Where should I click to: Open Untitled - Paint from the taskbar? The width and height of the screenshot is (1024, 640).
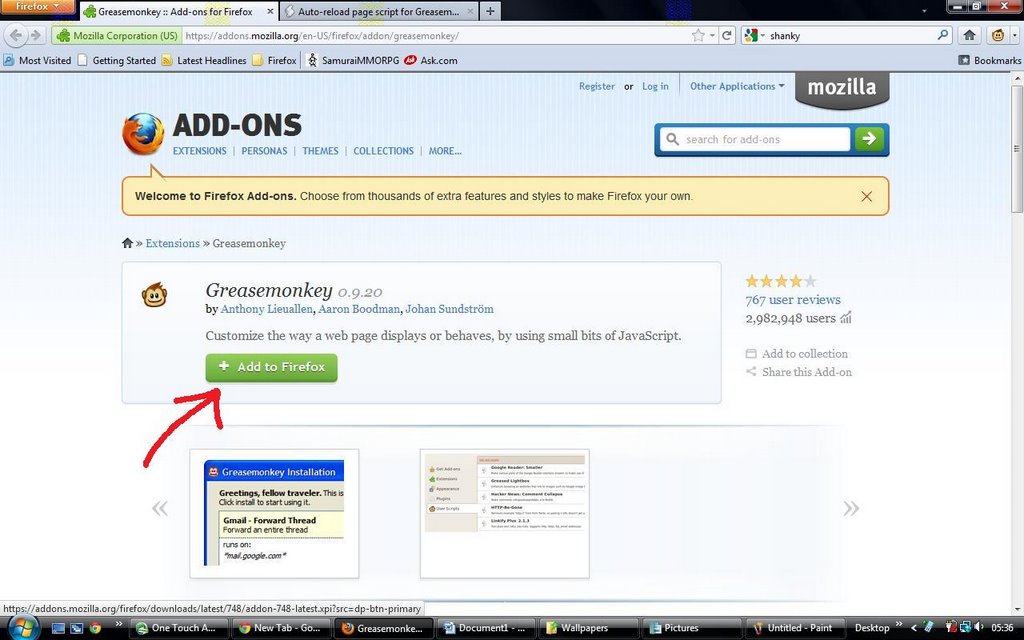[793, 628]
